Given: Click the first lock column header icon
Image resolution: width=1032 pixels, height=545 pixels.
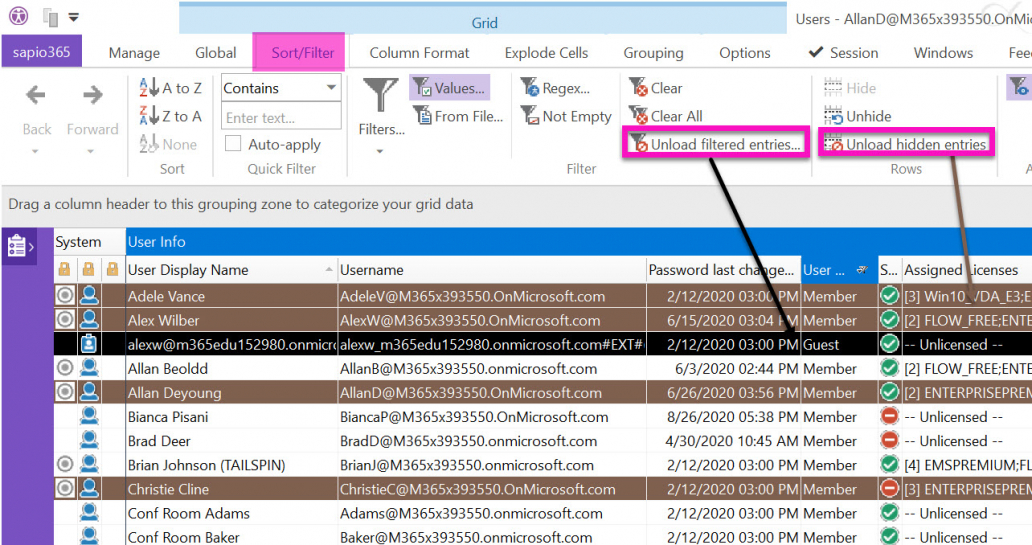Looking at the screenshot, I should click(64, 269).
